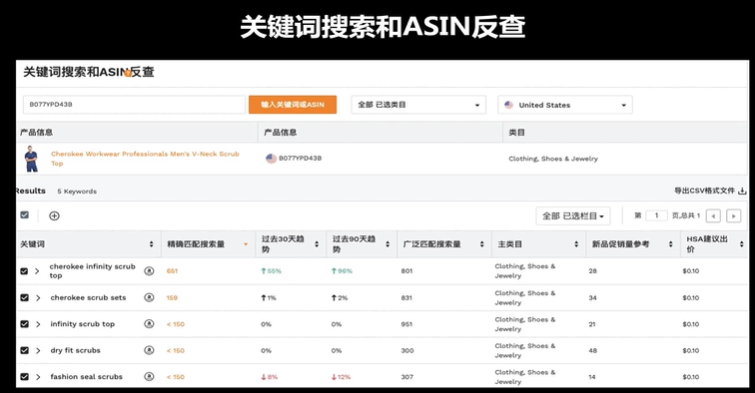Uncheck cherokee infinity scrub top row
755x393 pixels.
24,271
